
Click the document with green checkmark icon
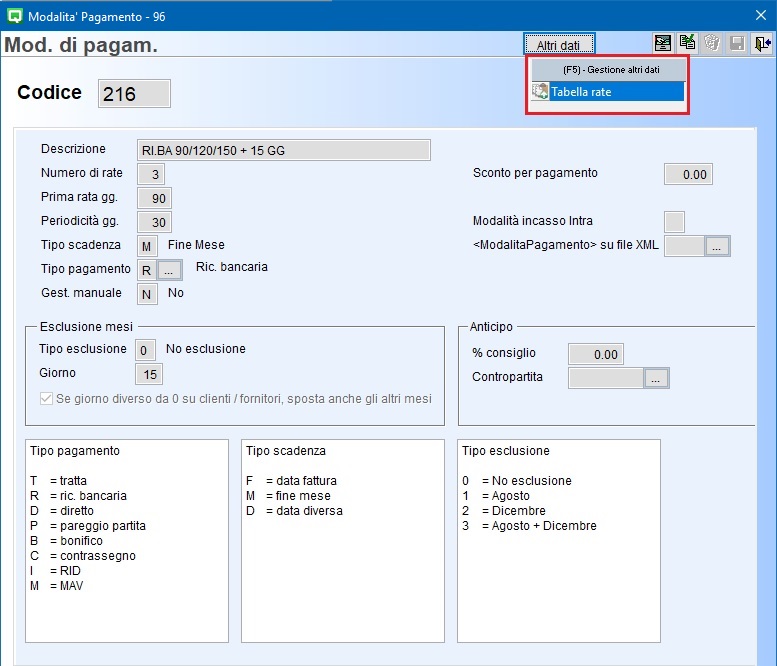click(688, 43)
